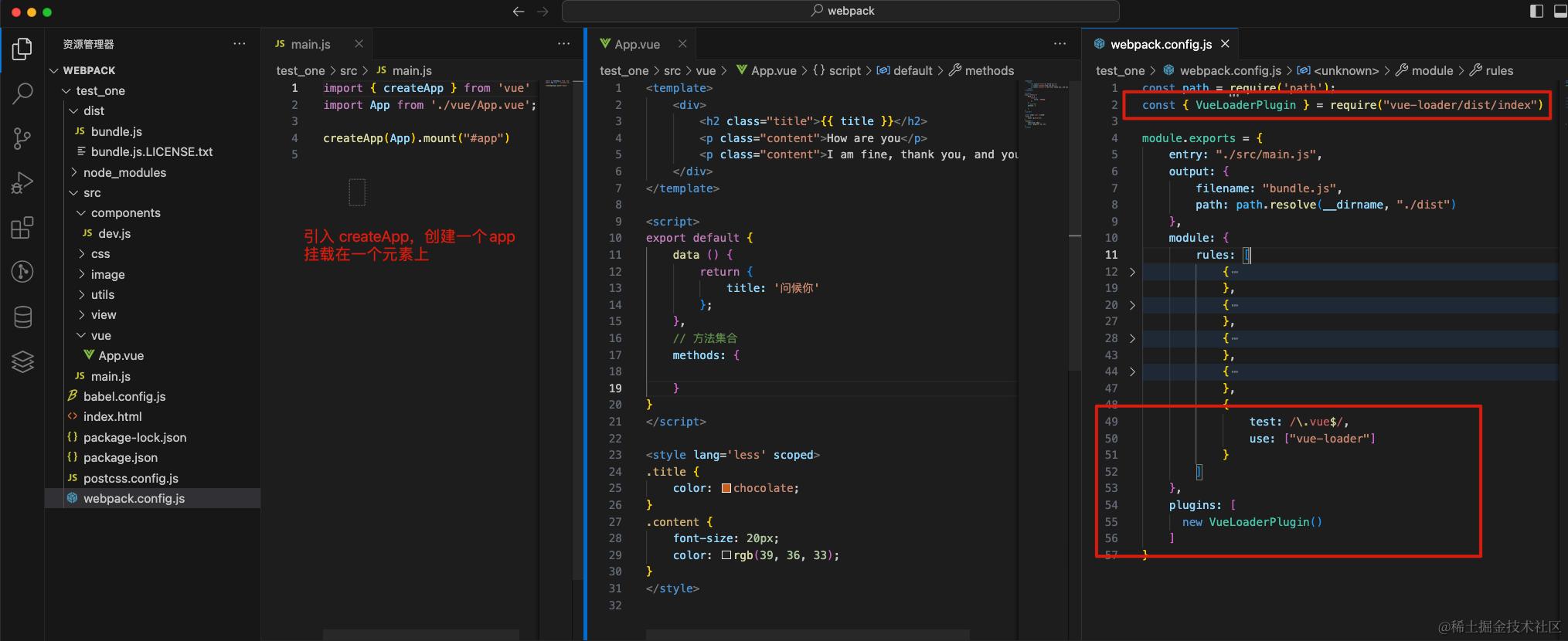
Task: Click the layers stack icon in activity bar
Action: [x=22, y=361]
